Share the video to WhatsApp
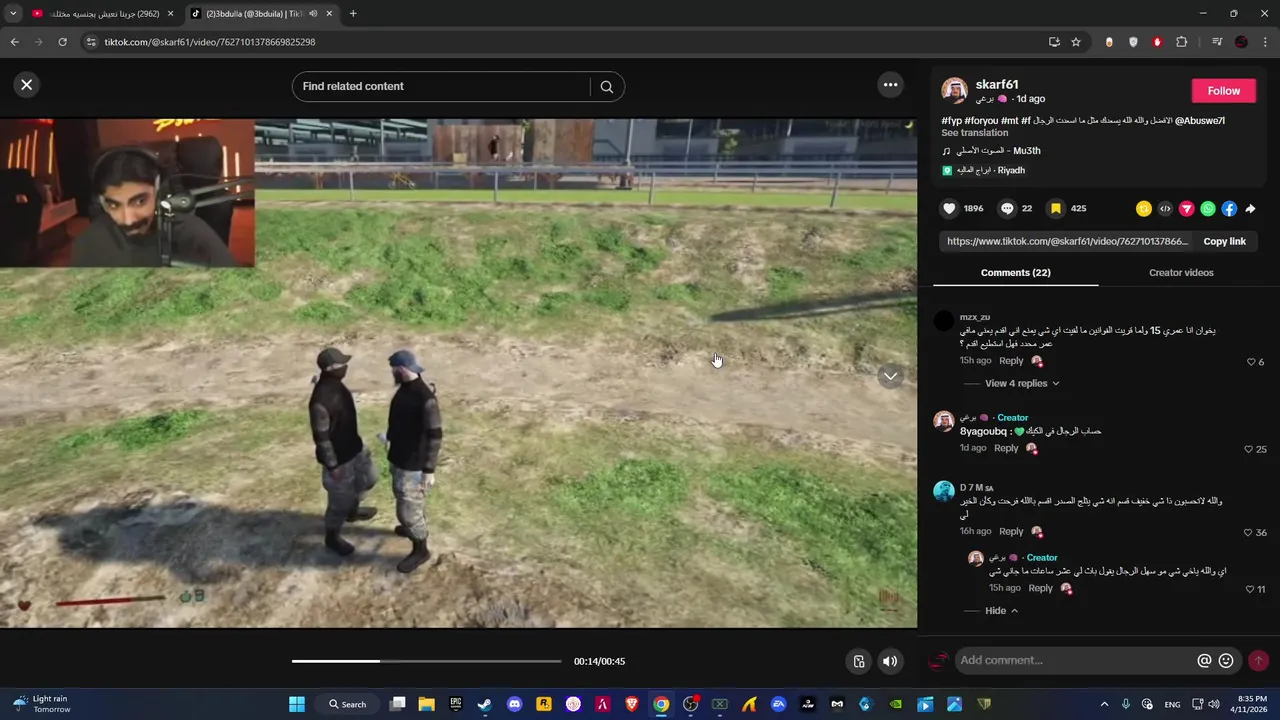This screenshot has height=720, width=1280. [1208, 209]
